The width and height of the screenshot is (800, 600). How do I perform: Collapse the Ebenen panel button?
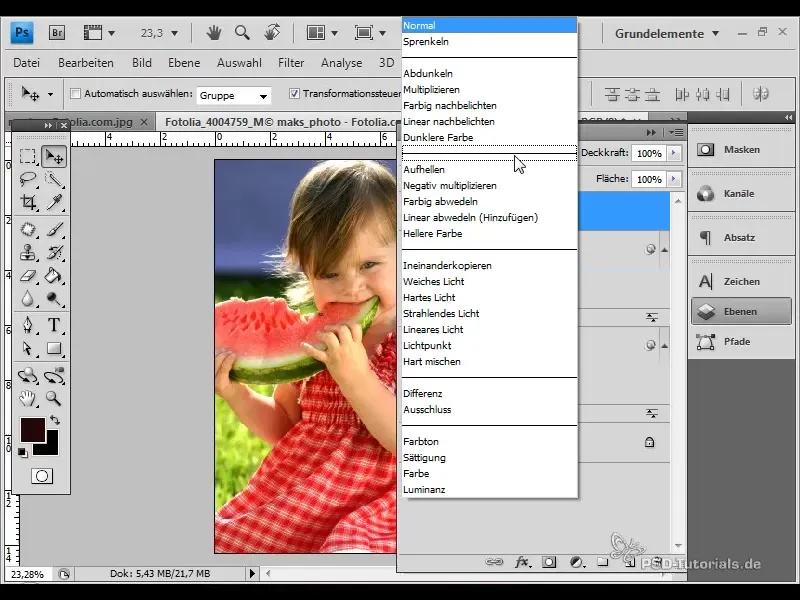point(741,311)
